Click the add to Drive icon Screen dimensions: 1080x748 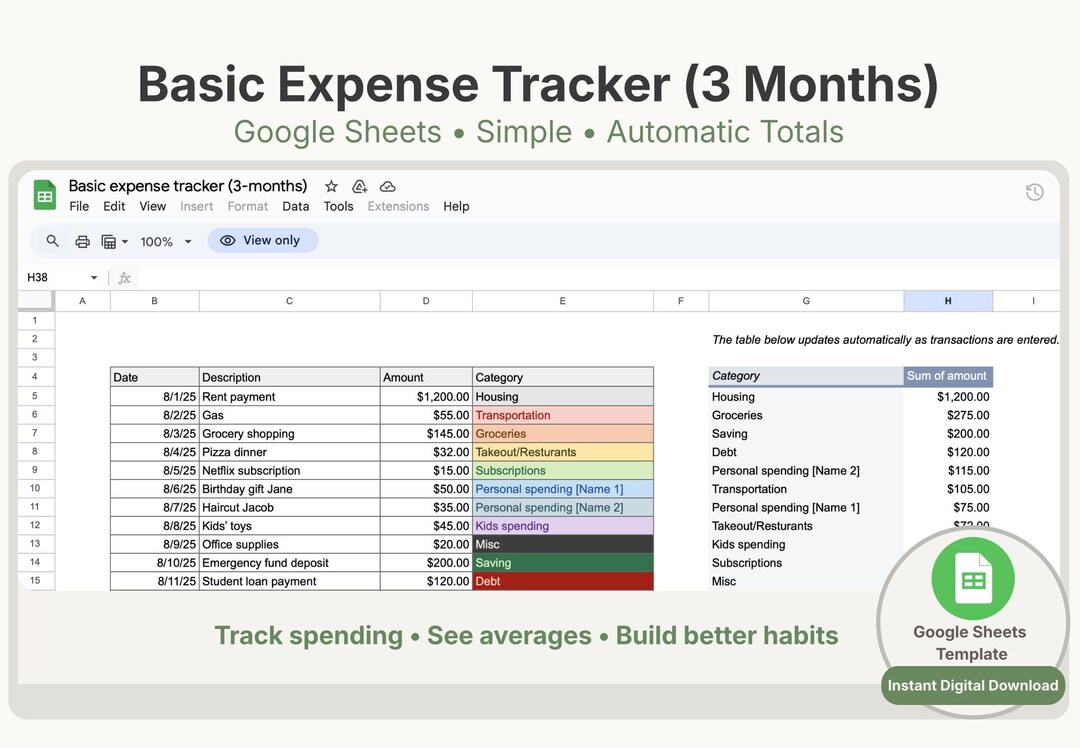pos(360,187)
